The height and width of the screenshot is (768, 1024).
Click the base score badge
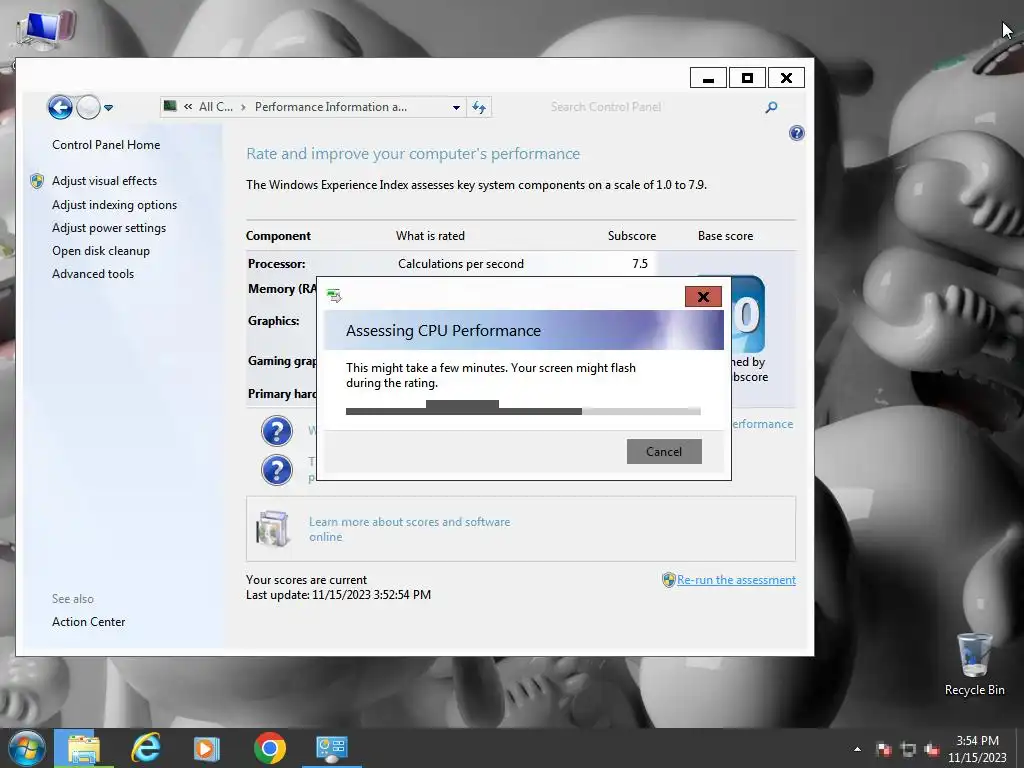748,314
